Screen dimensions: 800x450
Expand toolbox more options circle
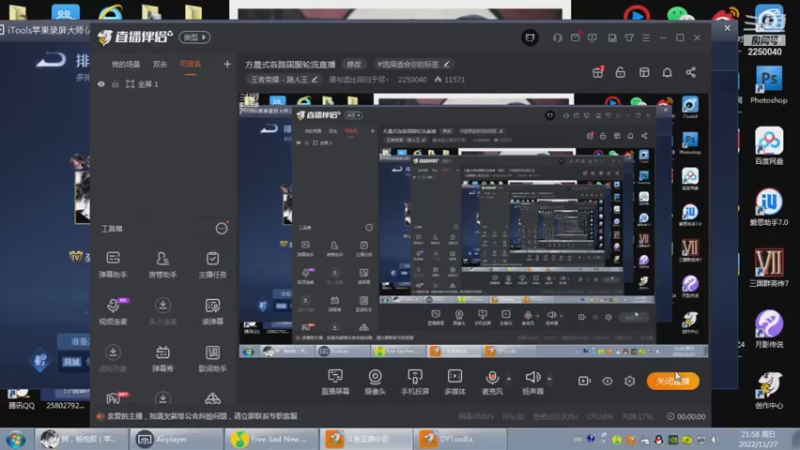pos(221,229)
